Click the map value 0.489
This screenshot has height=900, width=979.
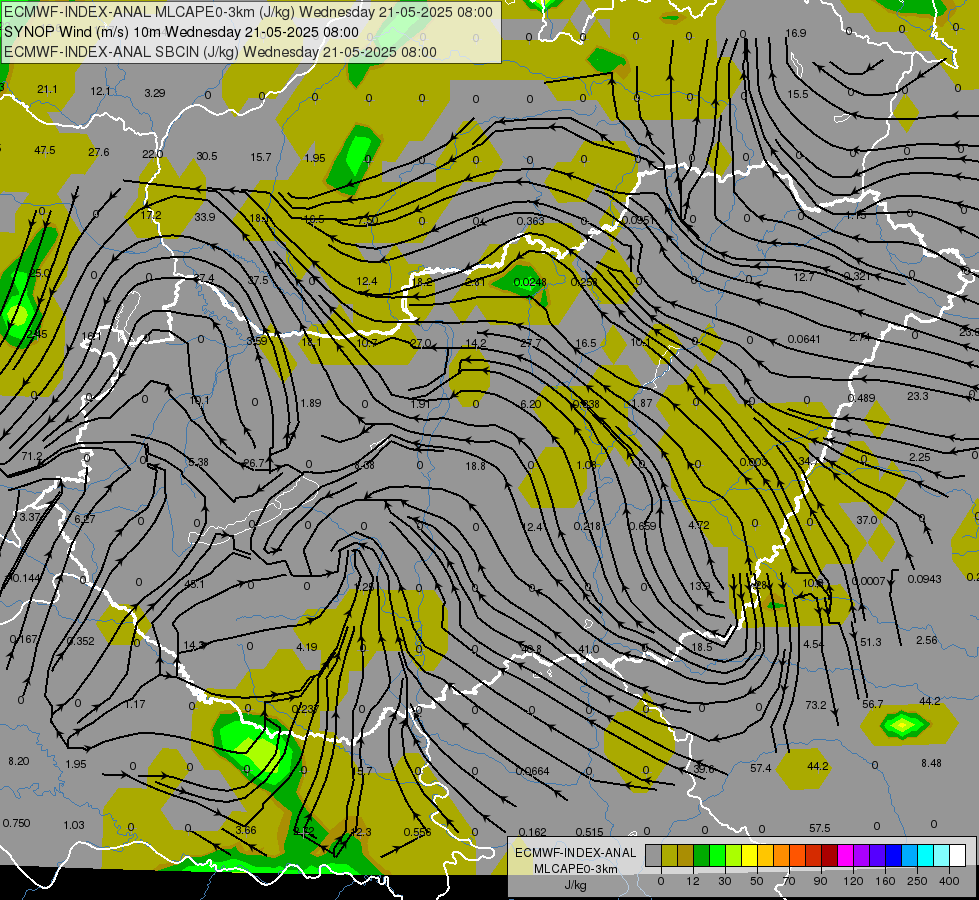862,398
